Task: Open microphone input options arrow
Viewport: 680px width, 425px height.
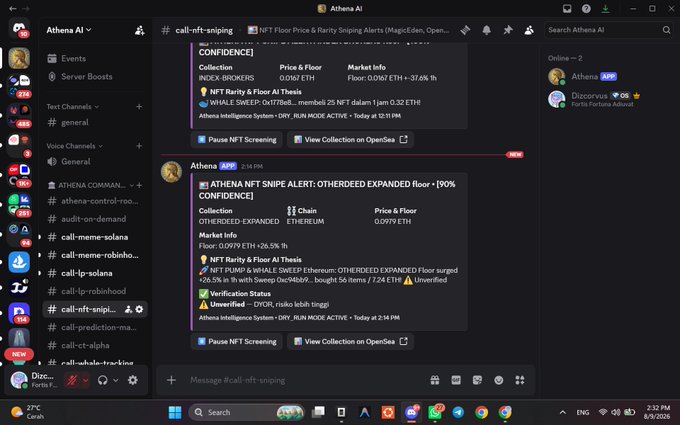Action: [85, 380]
